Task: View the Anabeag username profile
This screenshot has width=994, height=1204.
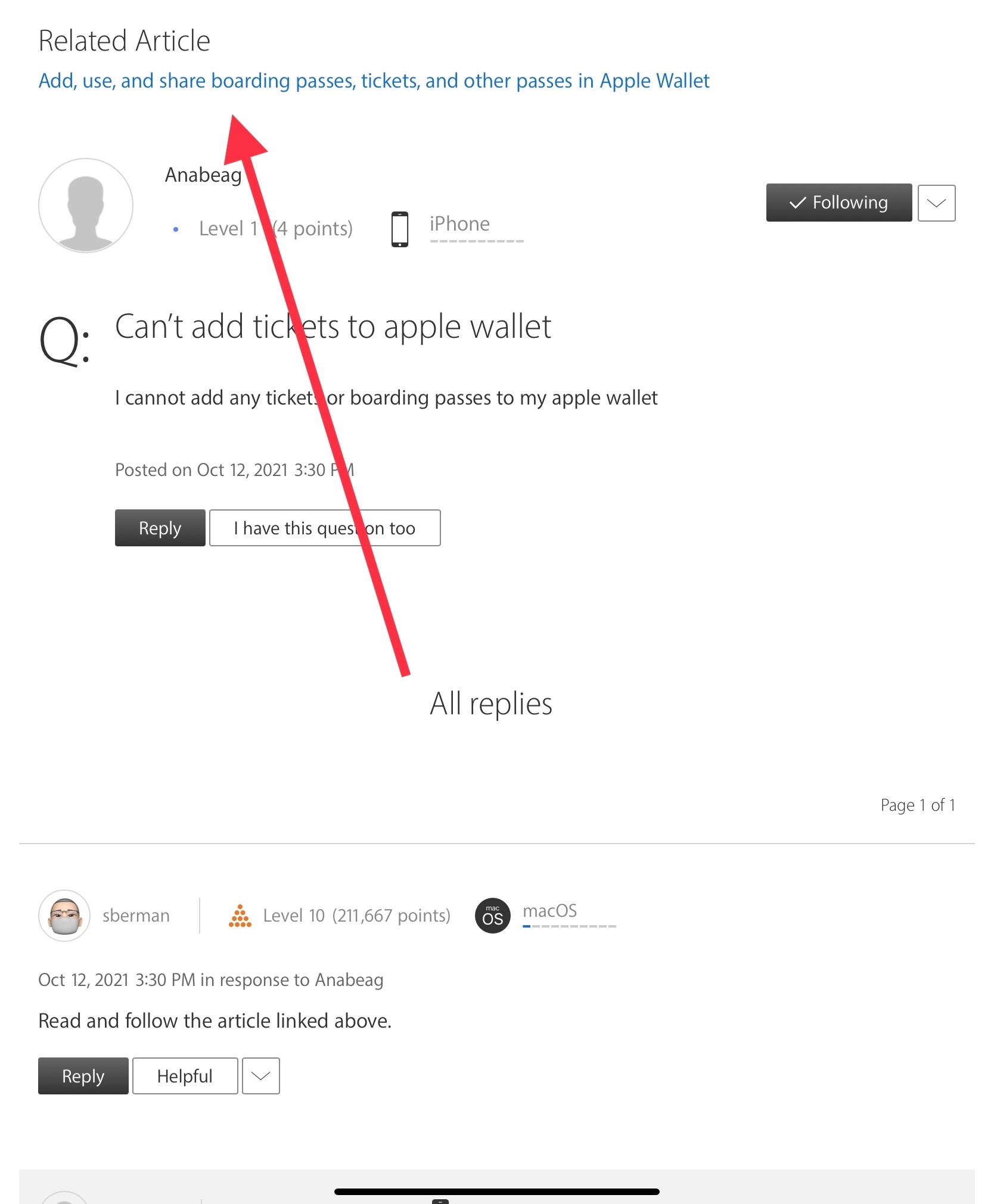Action: (203, 175)
